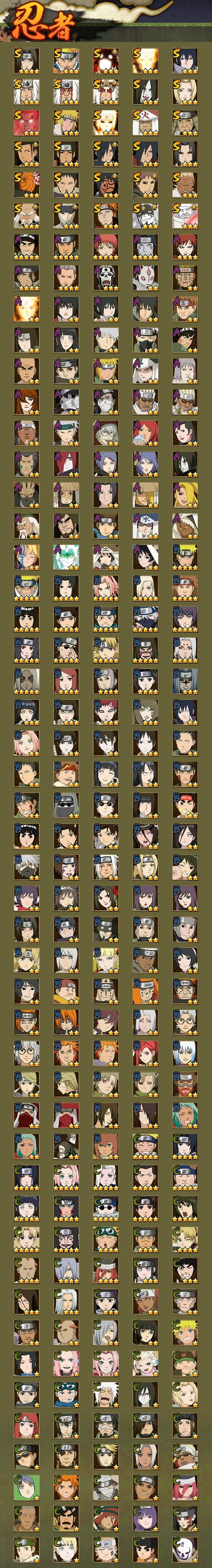Pick the portrait with the bright green background
This screenshot has width=212, height=1568.
pyautogui.click(x=26, y=1488)
